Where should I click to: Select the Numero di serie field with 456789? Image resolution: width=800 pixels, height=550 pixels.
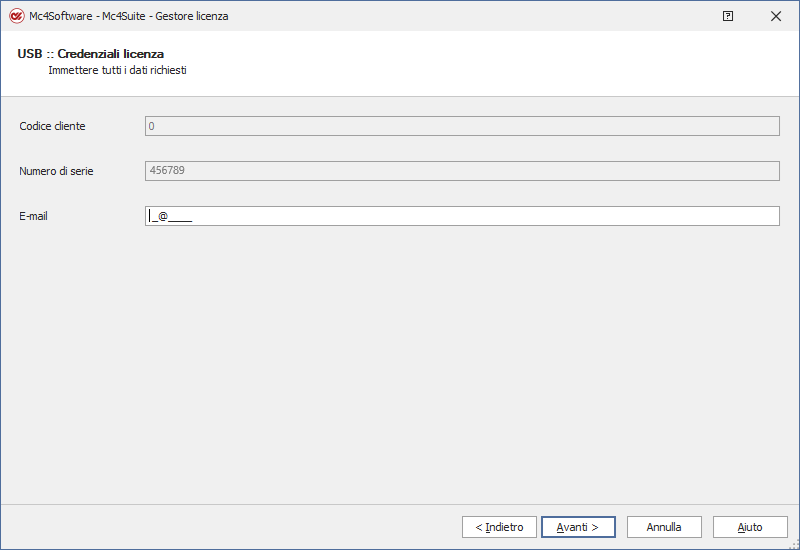click(x=462, y=171)
